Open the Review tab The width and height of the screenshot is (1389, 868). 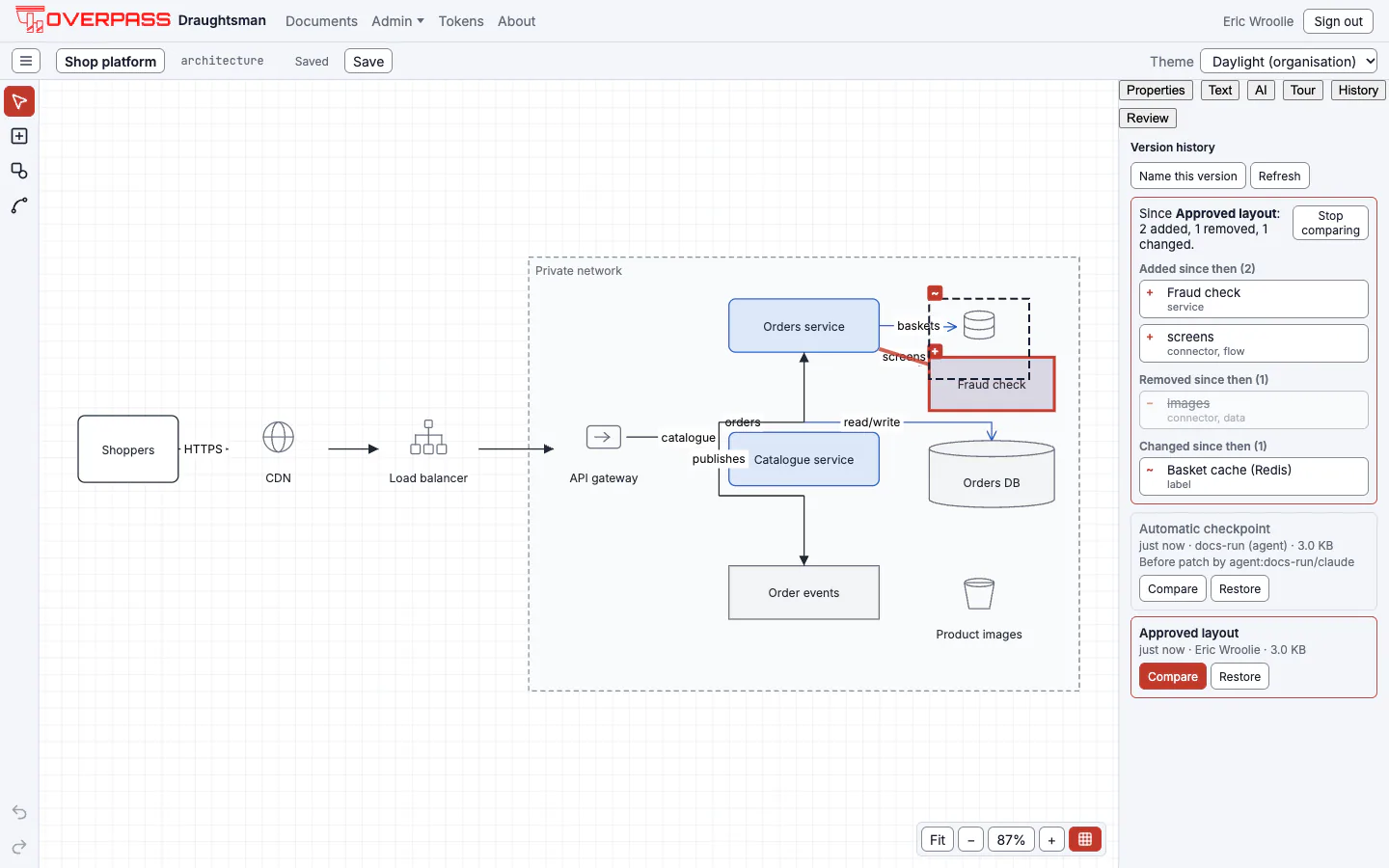coord(1148,118)
